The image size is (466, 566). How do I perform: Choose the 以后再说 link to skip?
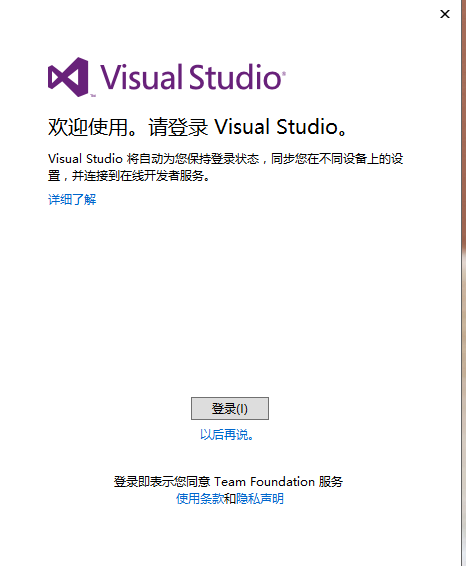(227, 435)
